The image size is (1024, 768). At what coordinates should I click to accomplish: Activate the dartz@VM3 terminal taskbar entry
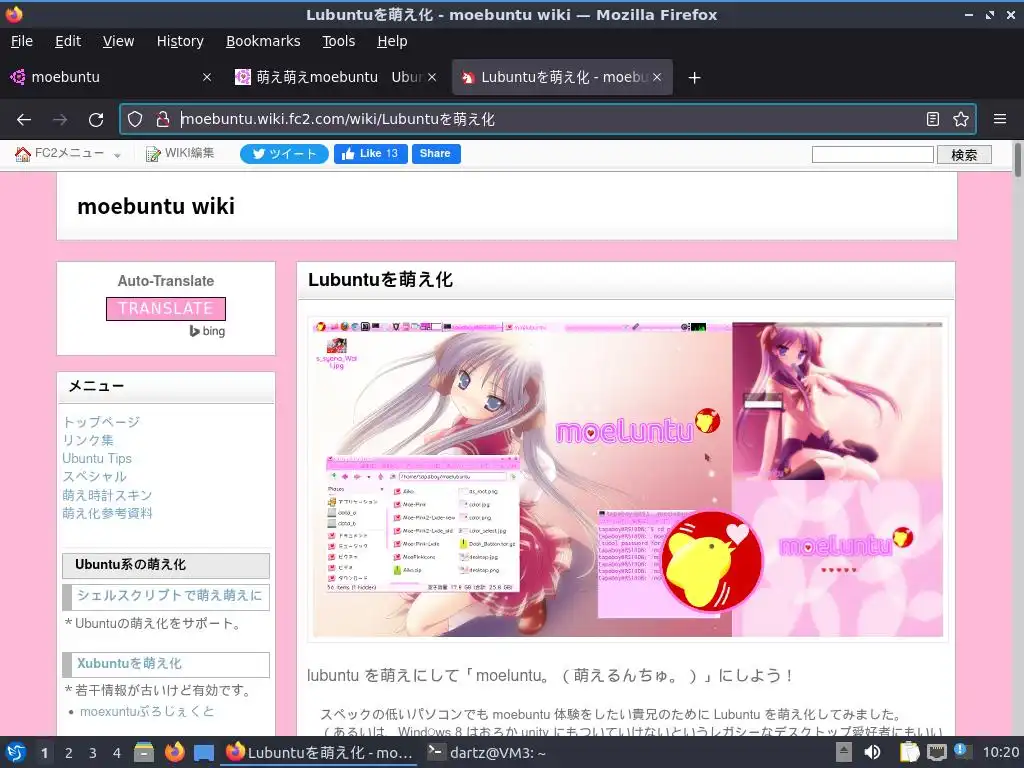[486, 753]
